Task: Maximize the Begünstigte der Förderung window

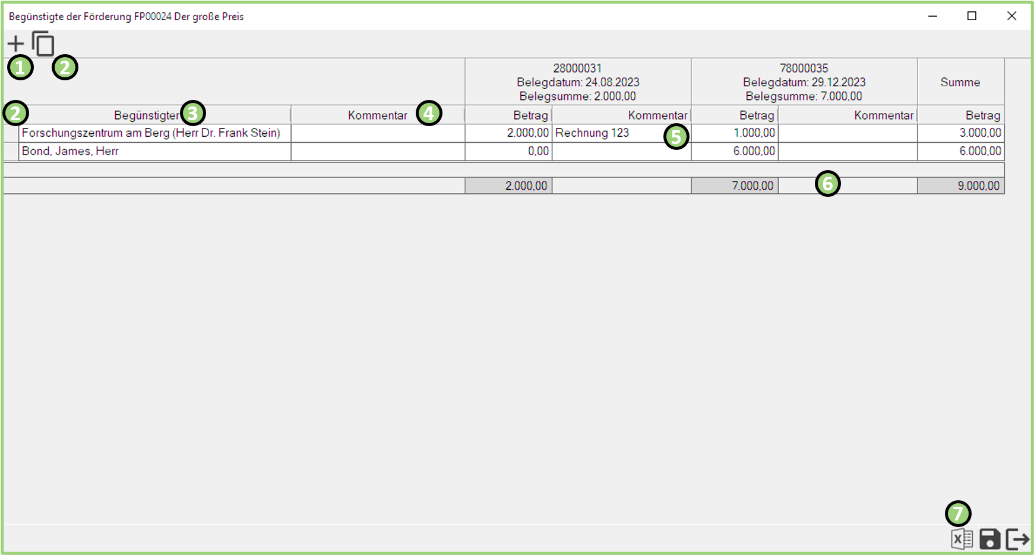Action: click(971, 16)
